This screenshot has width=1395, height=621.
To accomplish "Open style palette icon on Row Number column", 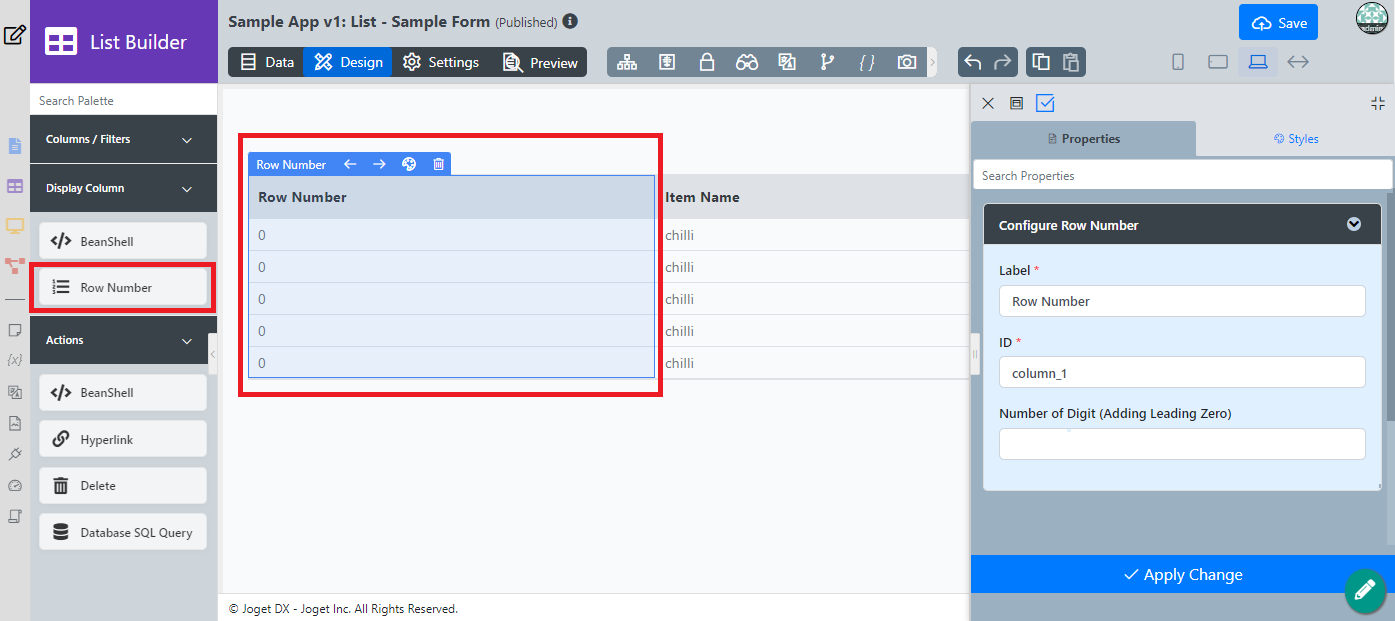I will pyautogui.click(x=409, y=164).
